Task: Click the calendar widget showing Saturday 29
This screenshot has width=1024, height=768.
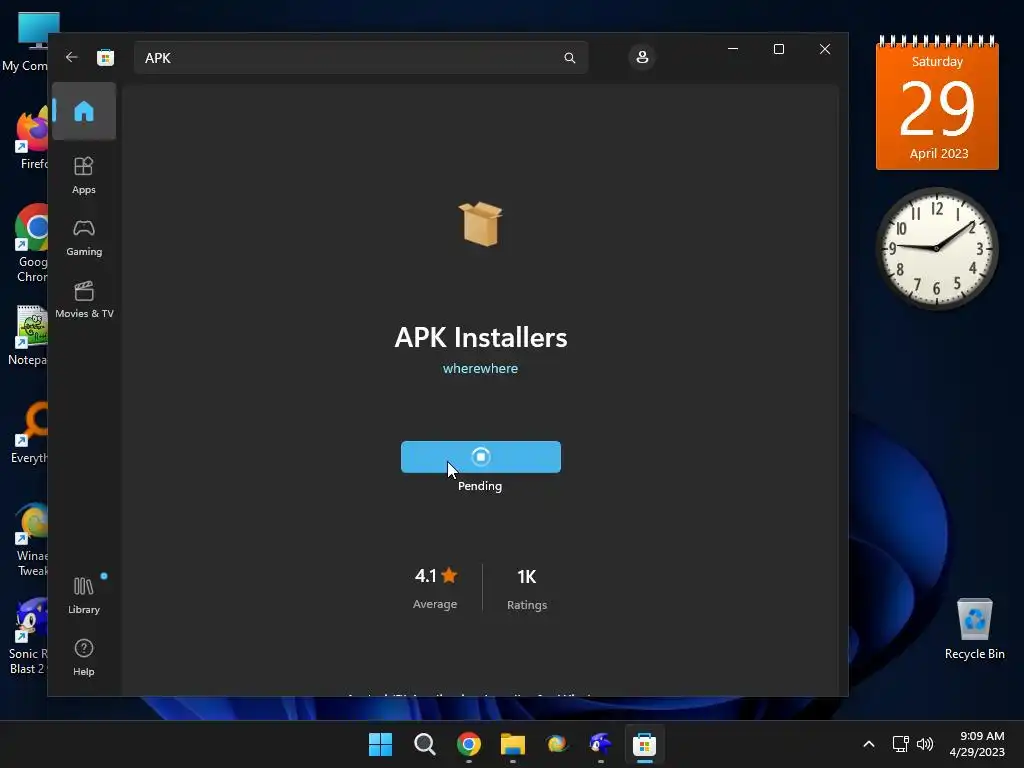Action: point(937,103)
